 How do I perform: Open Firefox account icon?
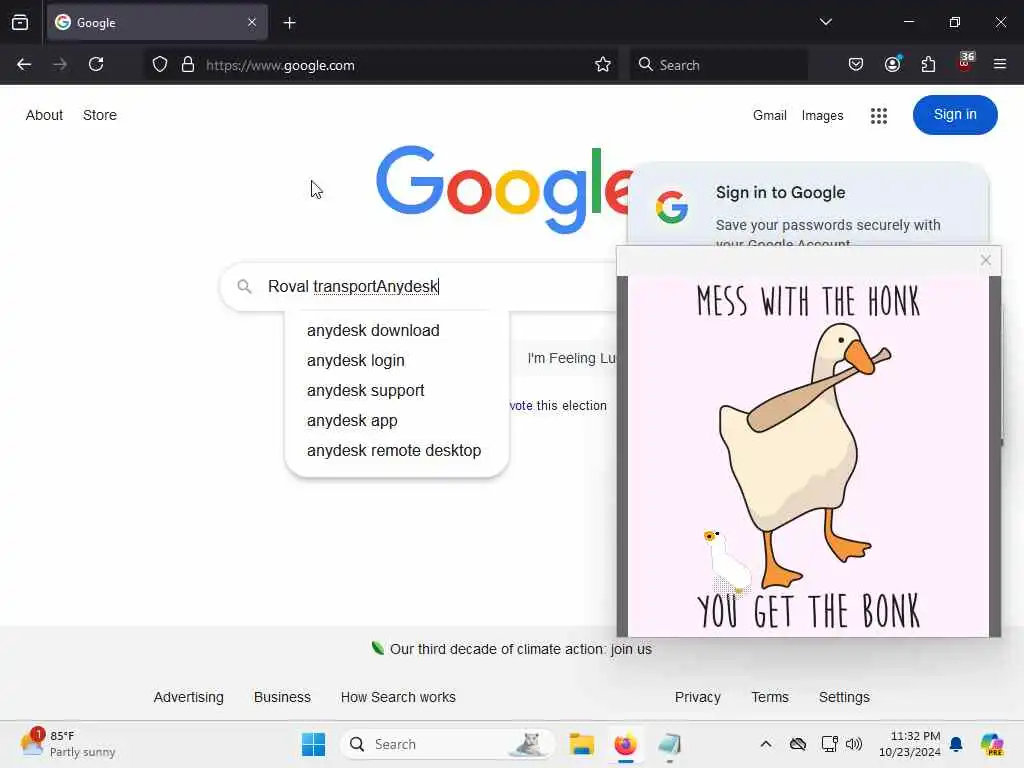(892, 64)
